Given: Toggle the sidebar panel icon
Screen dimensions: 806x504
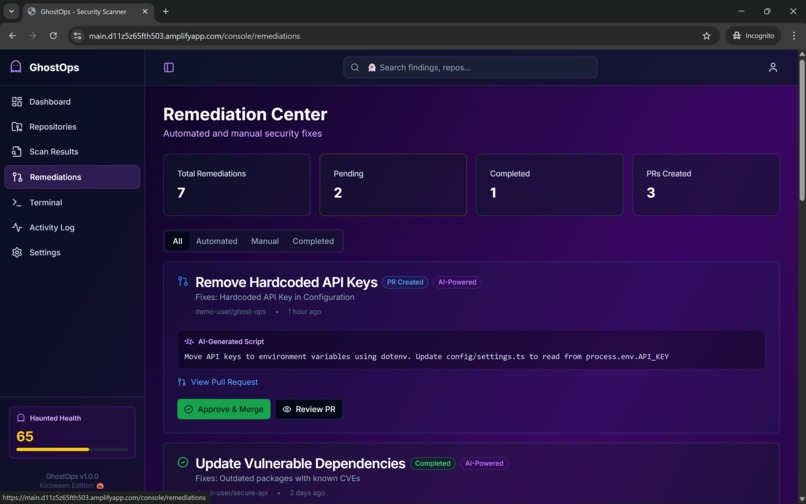Looking at the screenshot, I should (169, 67).
